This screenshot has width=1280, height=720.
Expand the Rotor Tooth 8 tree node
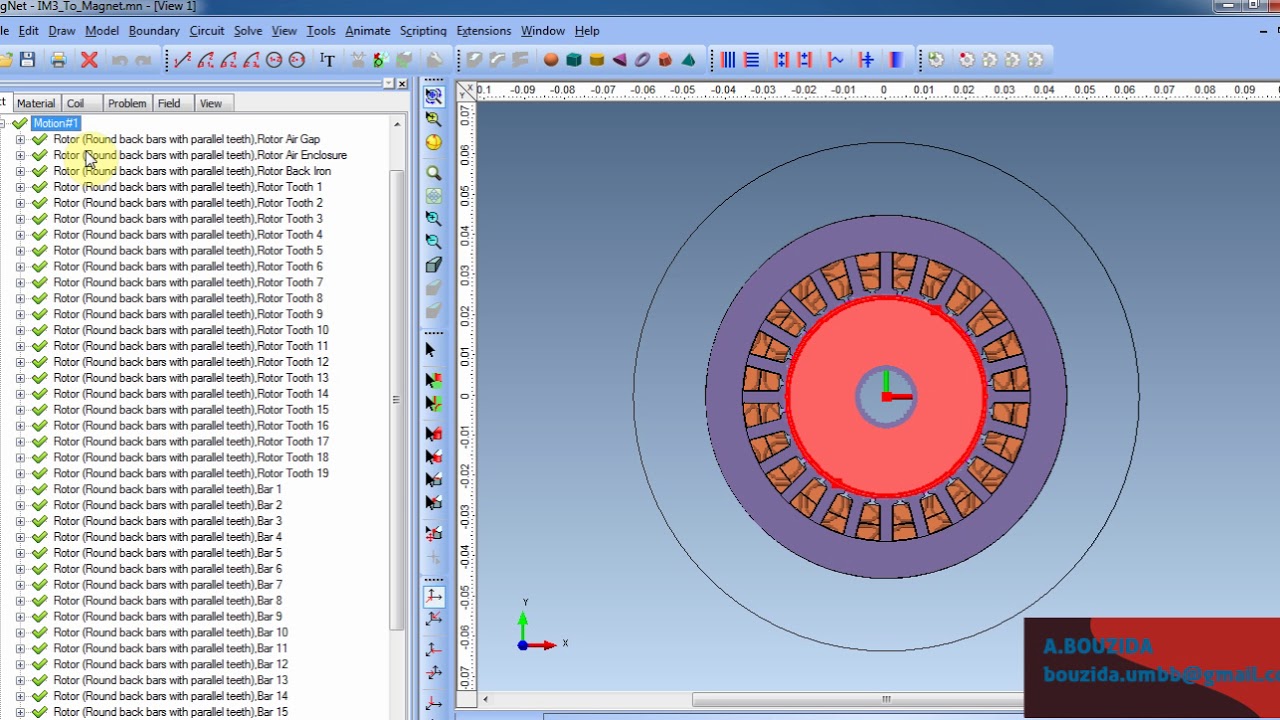(x=20, y=298)
